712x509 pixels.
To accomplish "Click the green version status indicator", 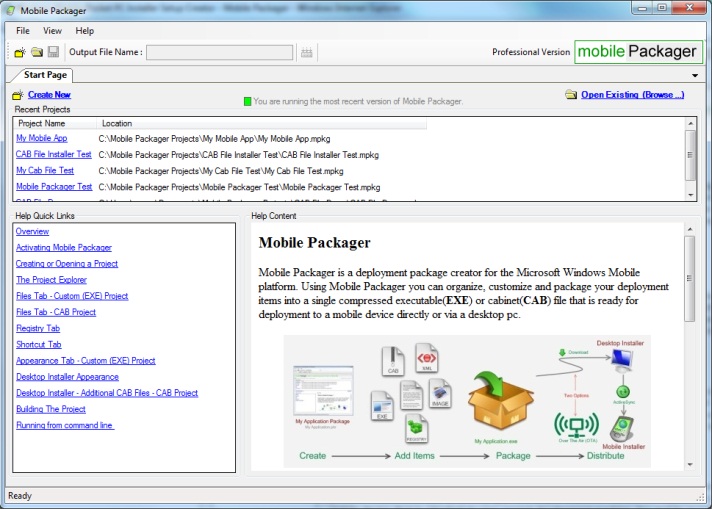I will pyautogui.click(x=247, y=101).
